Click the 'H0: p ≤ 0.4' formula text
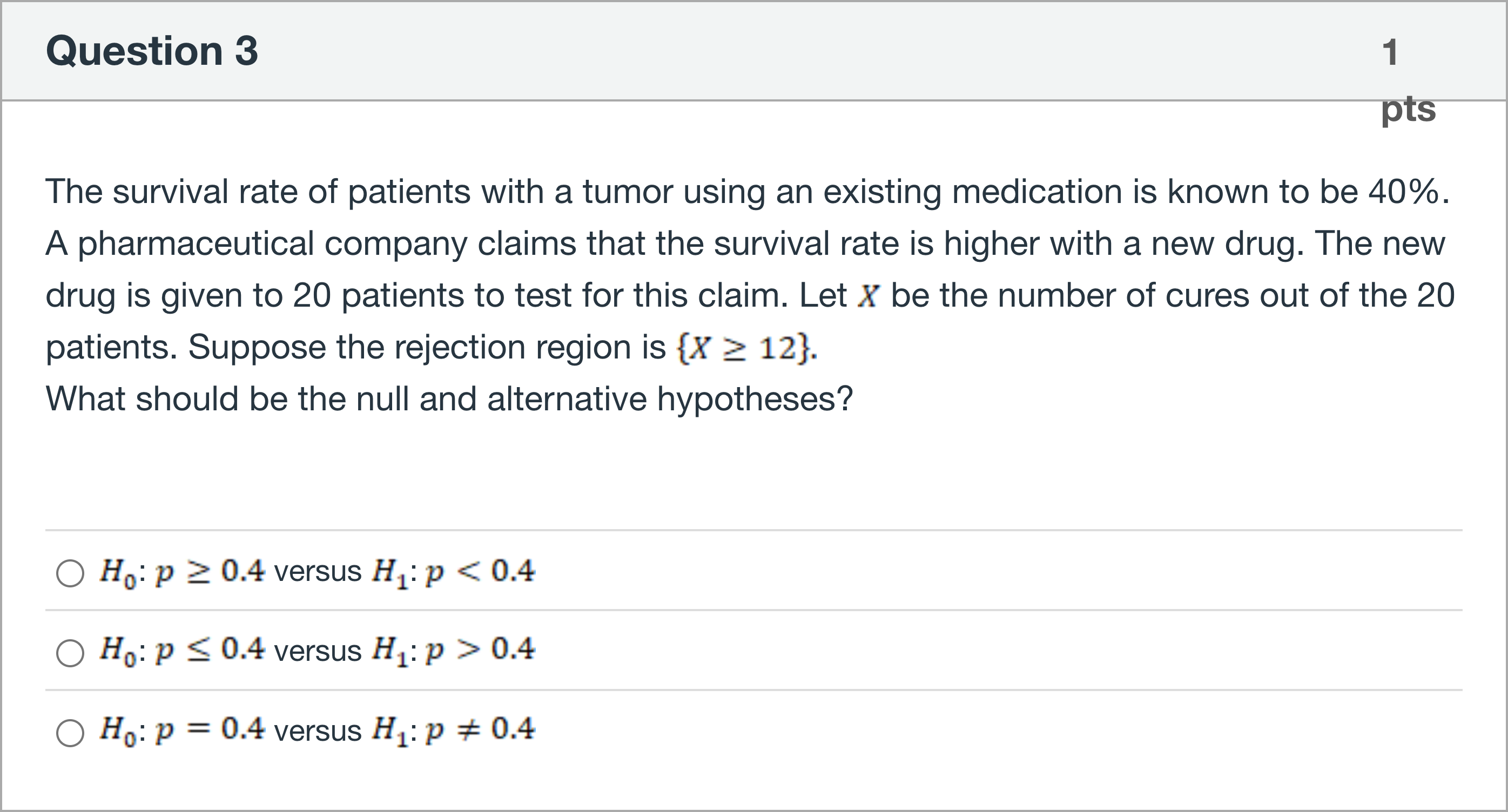Viewport: 1508px width, 812px height. coord(181,650)
